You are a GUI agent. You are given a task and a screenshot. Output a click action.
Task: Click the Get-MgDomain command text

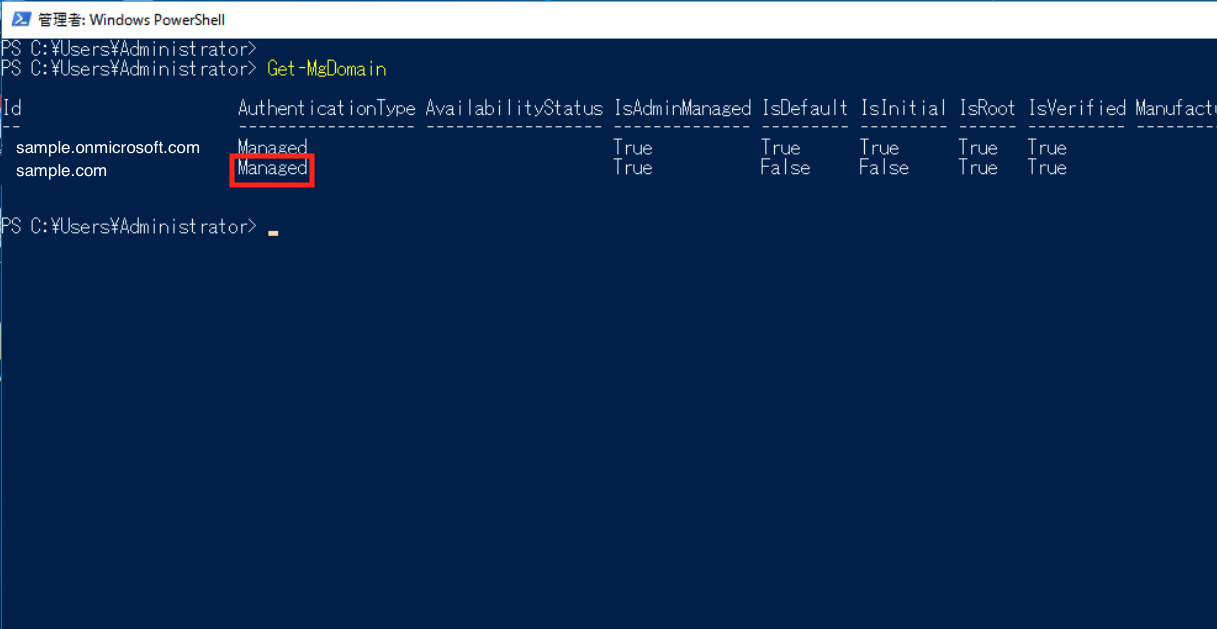pos(326,69)
